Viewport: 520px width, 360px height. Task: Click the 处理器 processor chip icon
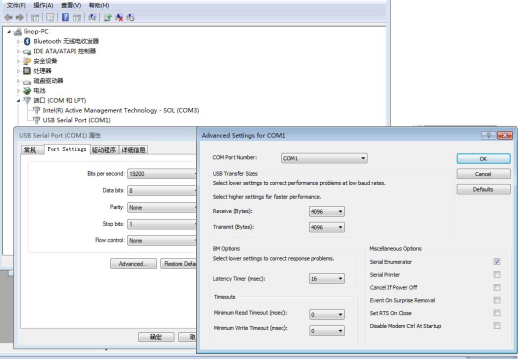[27, 71]
